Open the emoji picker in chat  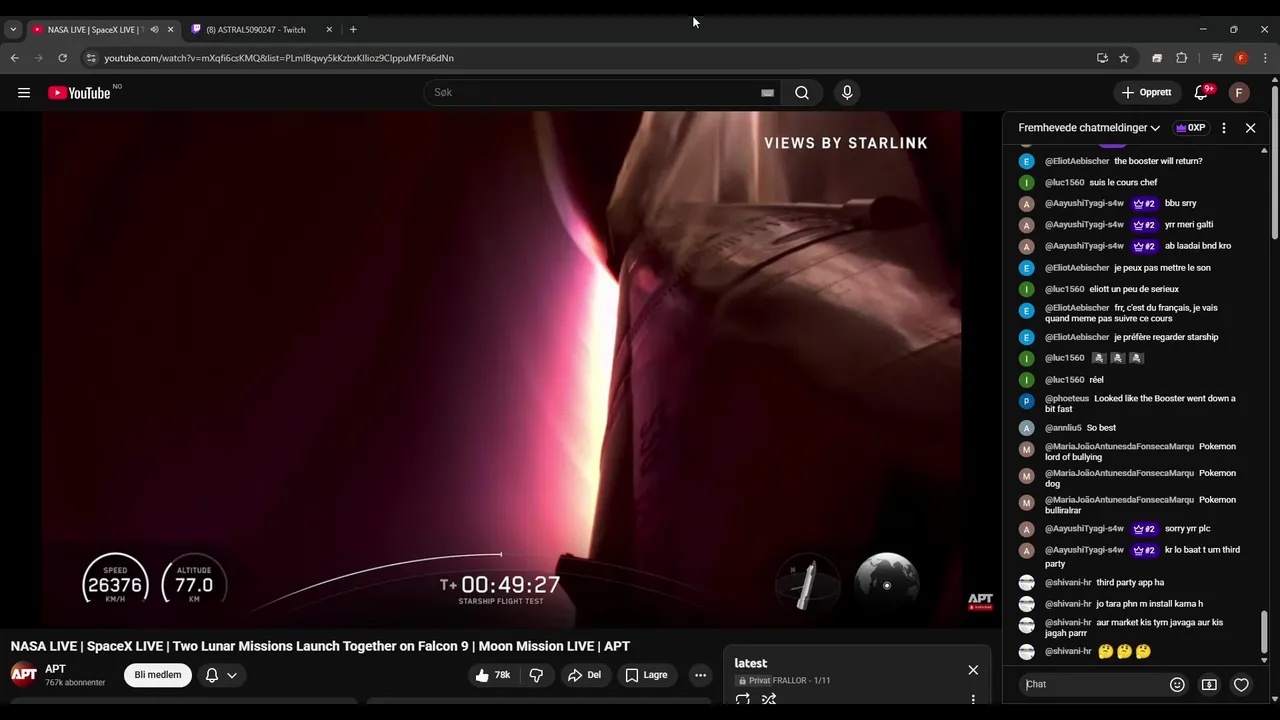[x=1177, y=685]
